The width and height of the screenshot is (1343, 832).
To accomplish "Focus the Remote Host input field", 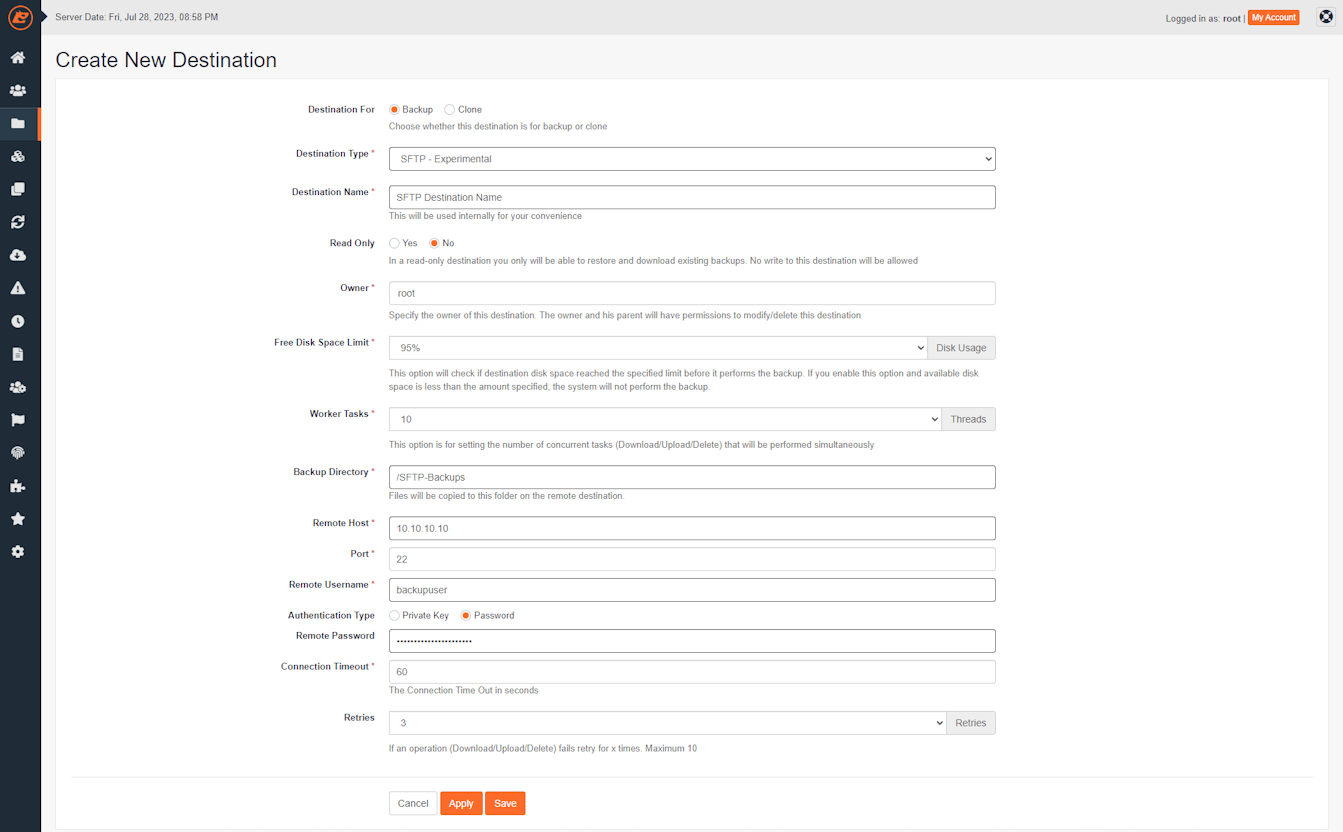I will tap(692, 528).
